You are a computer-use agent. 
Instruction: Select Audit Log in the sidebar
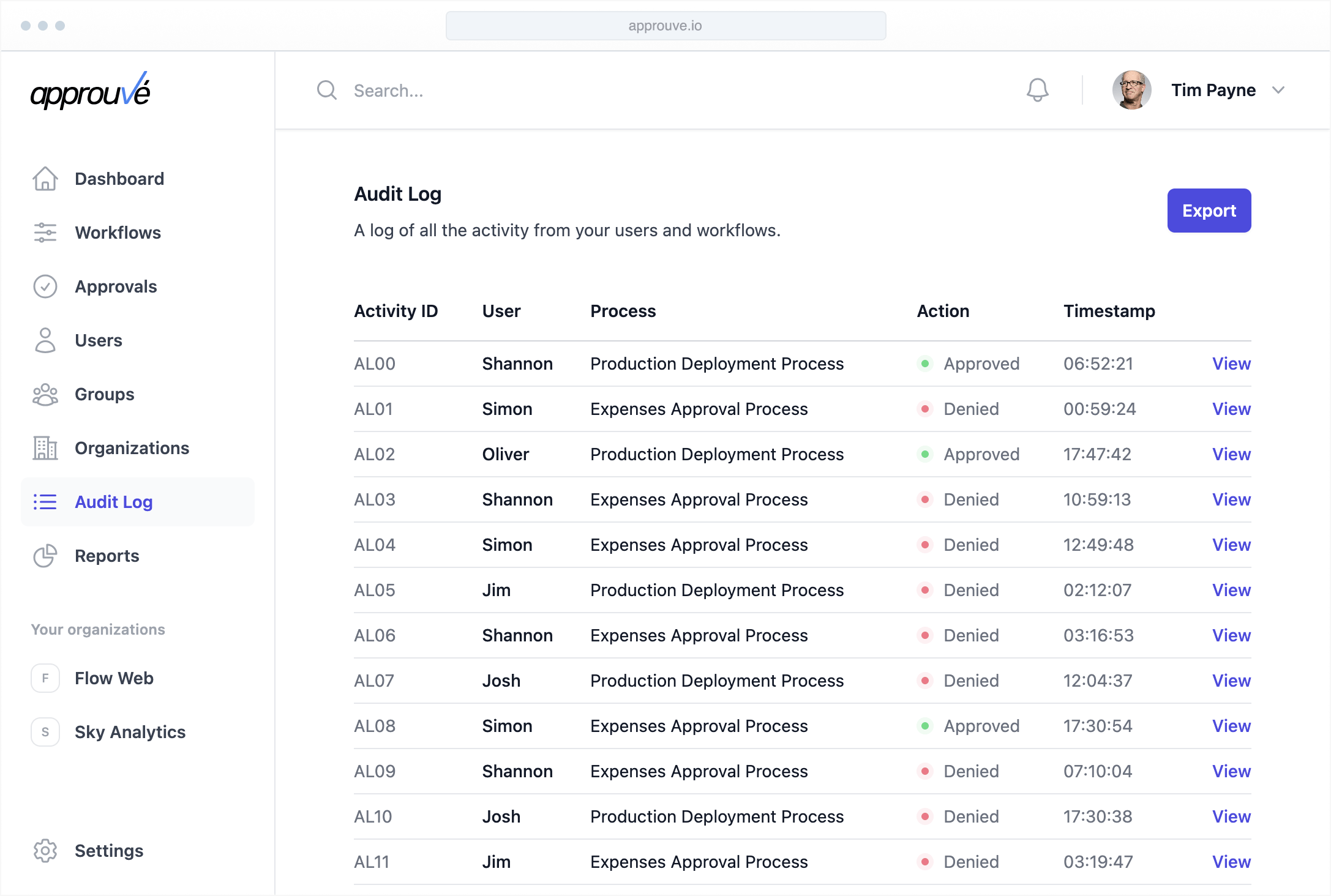pos(113,502)
